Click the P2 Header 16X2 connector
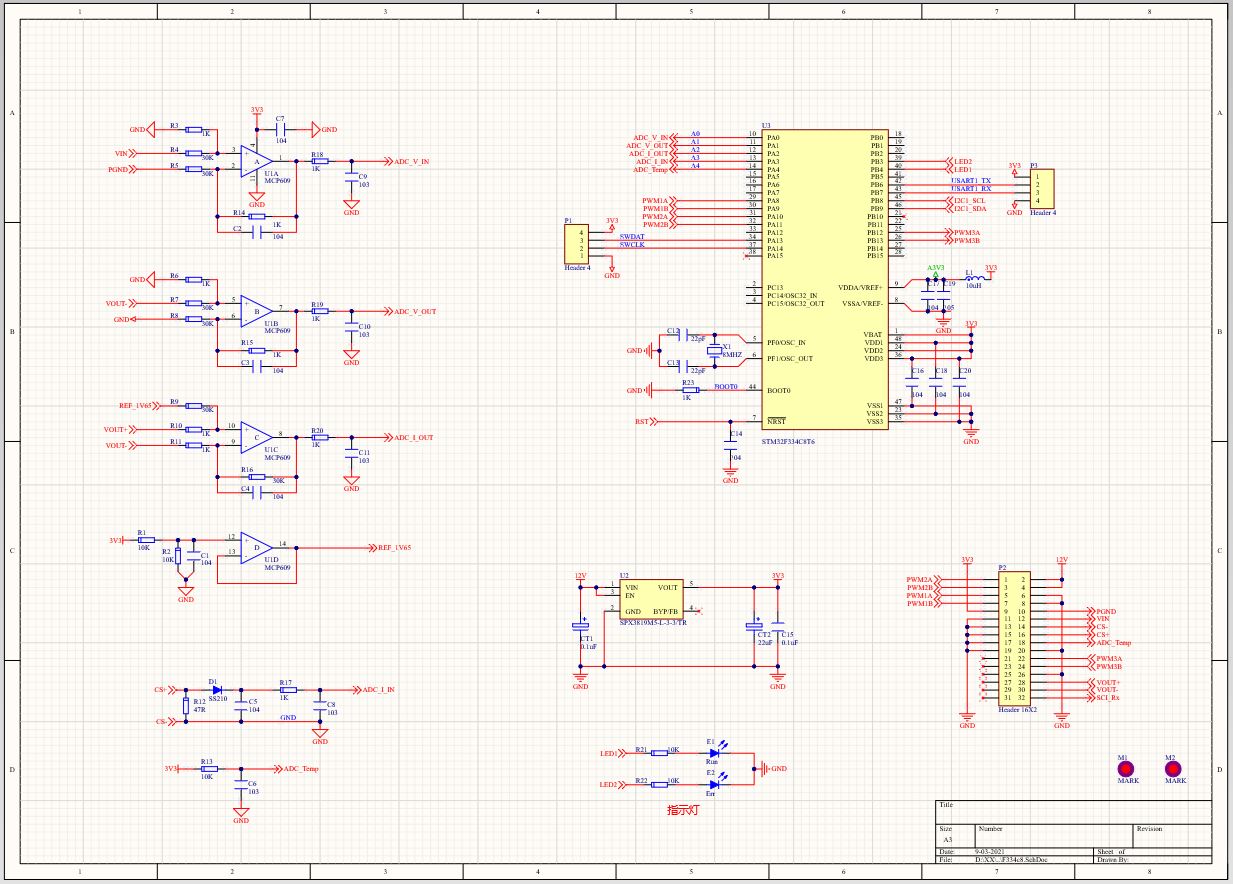Screen dimensions: 1233x884 (1015, 638)
